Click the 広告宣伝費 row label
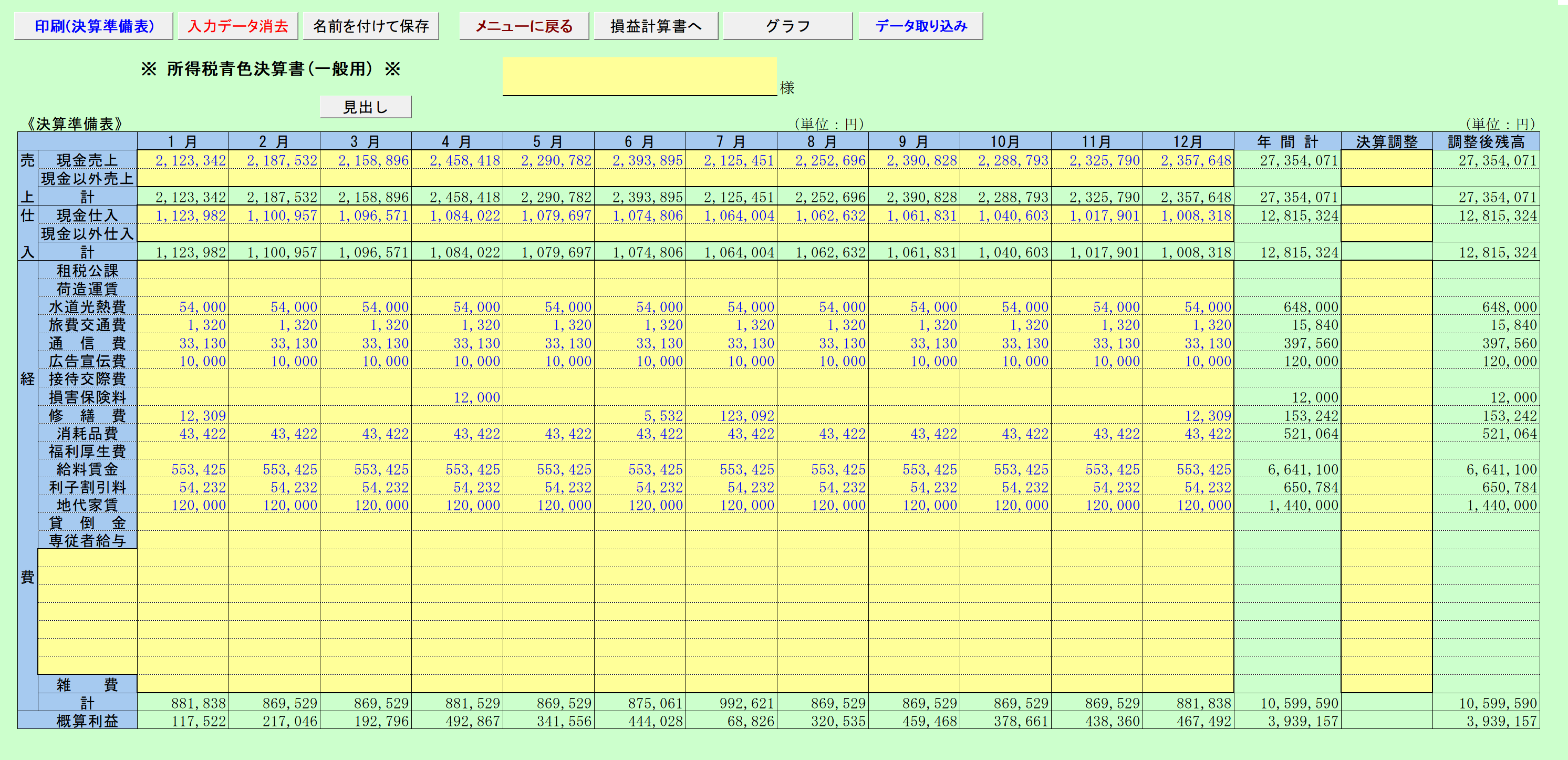This screenshot has height=760, width=1568. [x=88, y=361]
